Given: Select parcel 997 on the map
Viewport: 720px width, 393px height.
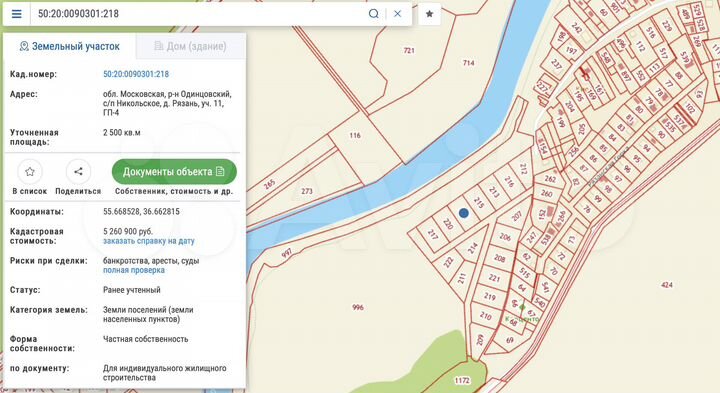Looking at the screenshot, I should [287, 253].
